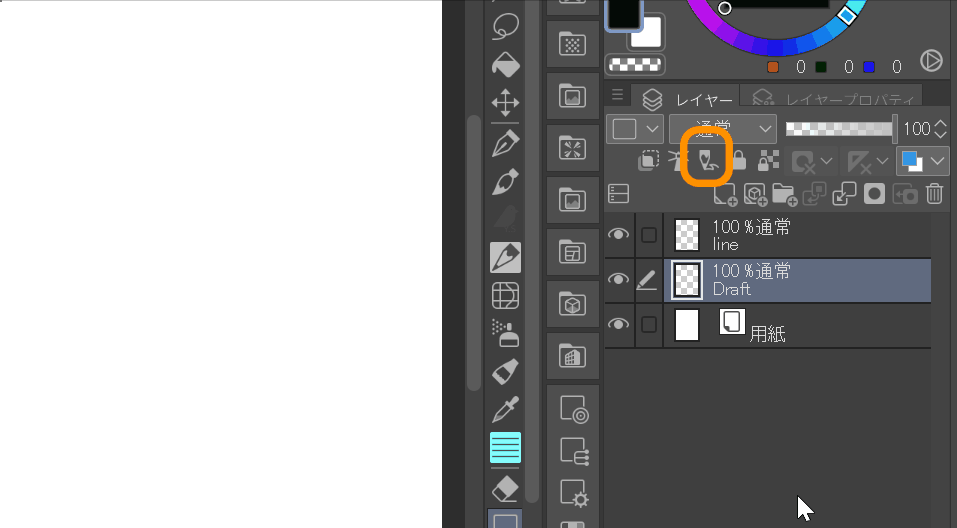Toggle Clip to layer below

coord(648,161)
